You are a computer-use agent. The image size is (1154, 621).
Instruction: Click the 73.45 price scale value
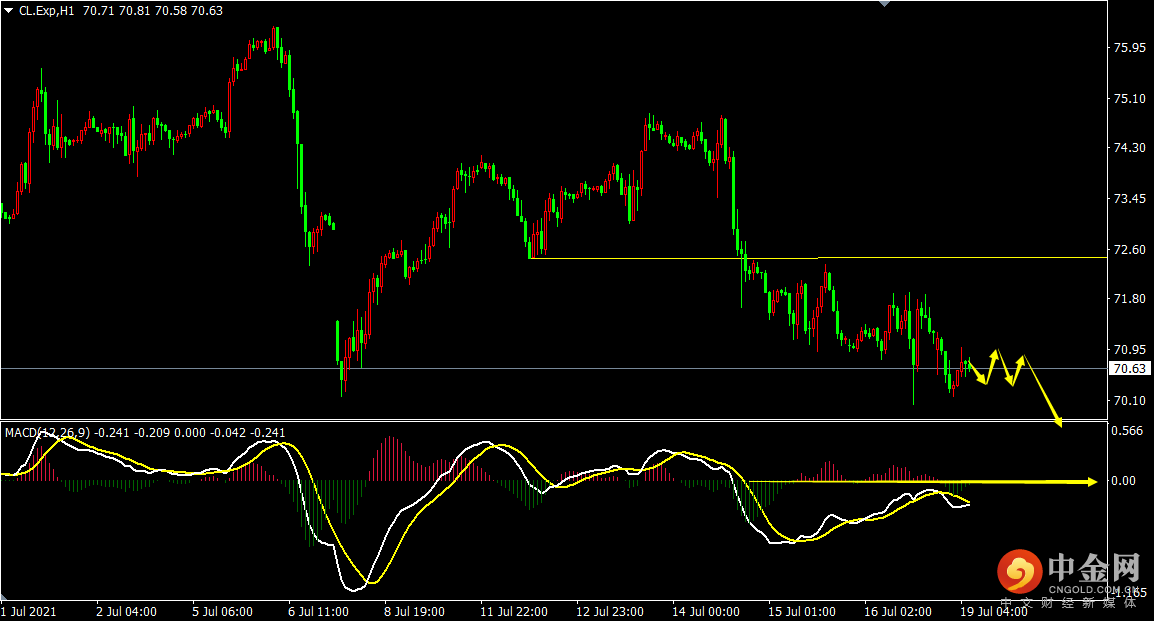1130,199
